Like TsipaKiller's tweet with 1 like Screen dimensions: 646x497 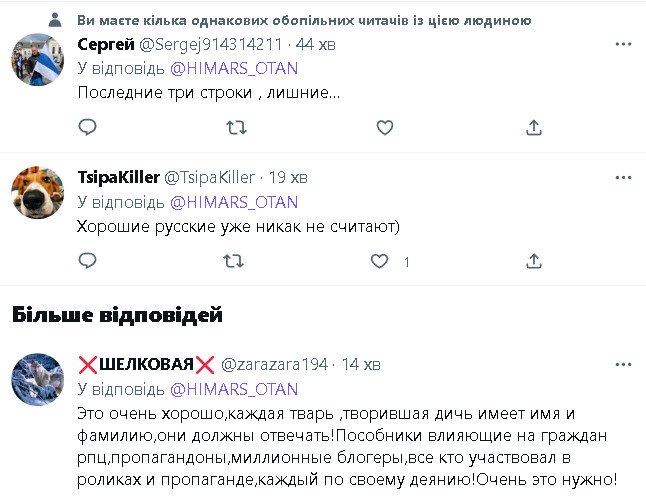pos(380,261)
